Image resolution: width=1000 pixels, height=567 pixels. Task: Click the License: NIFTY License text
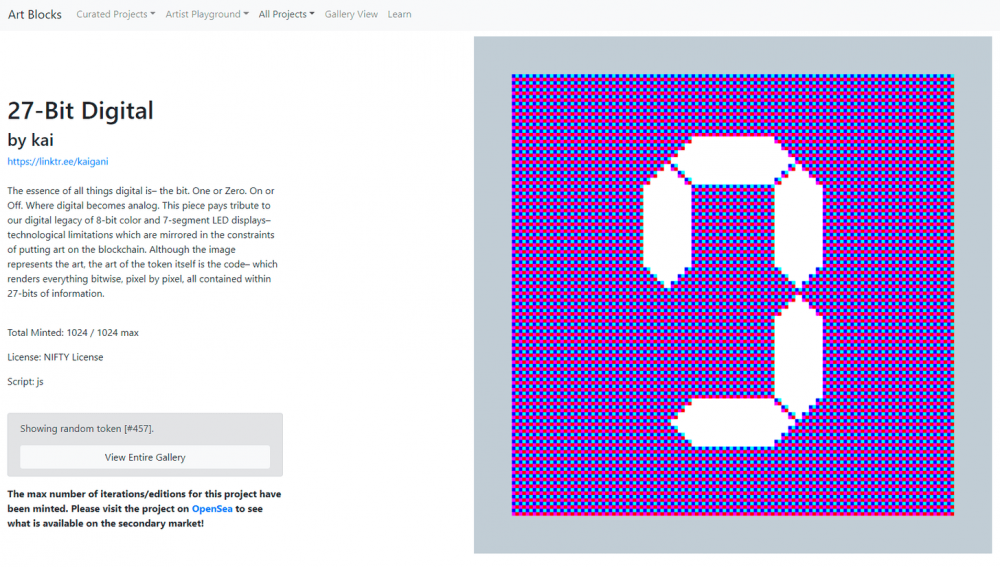(x=55, y=357)
